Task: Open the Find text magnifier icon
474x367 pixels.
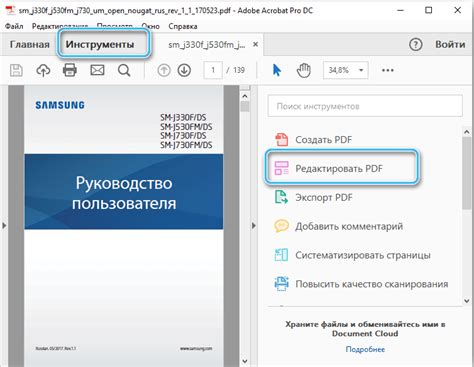Action: coord(124,70)
